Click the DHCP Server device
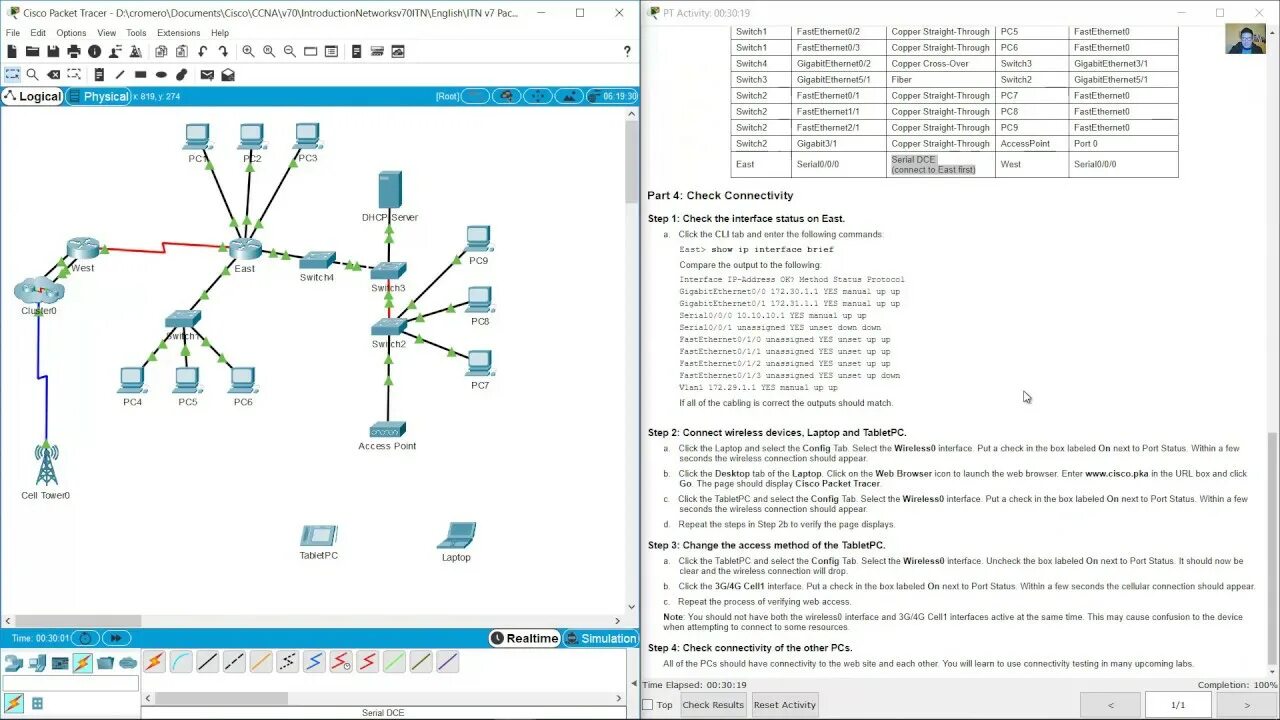 (x=390, y=190)
